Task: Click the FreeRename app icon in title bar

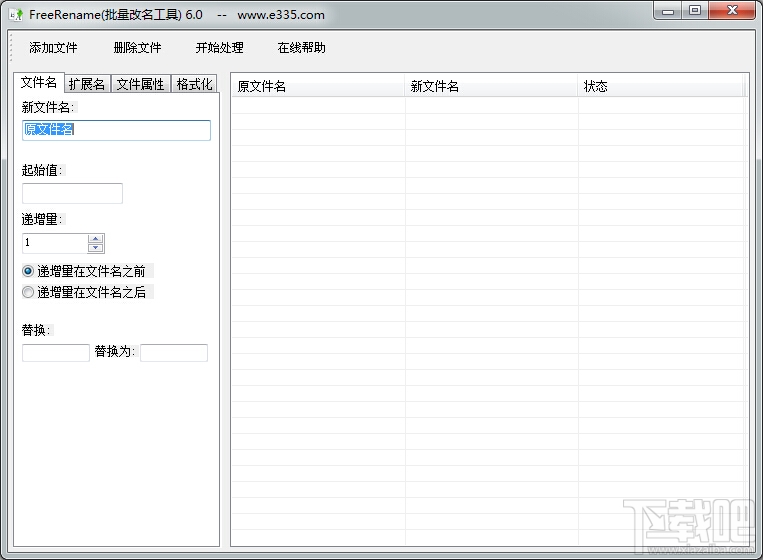Action: tap(16, 15)
